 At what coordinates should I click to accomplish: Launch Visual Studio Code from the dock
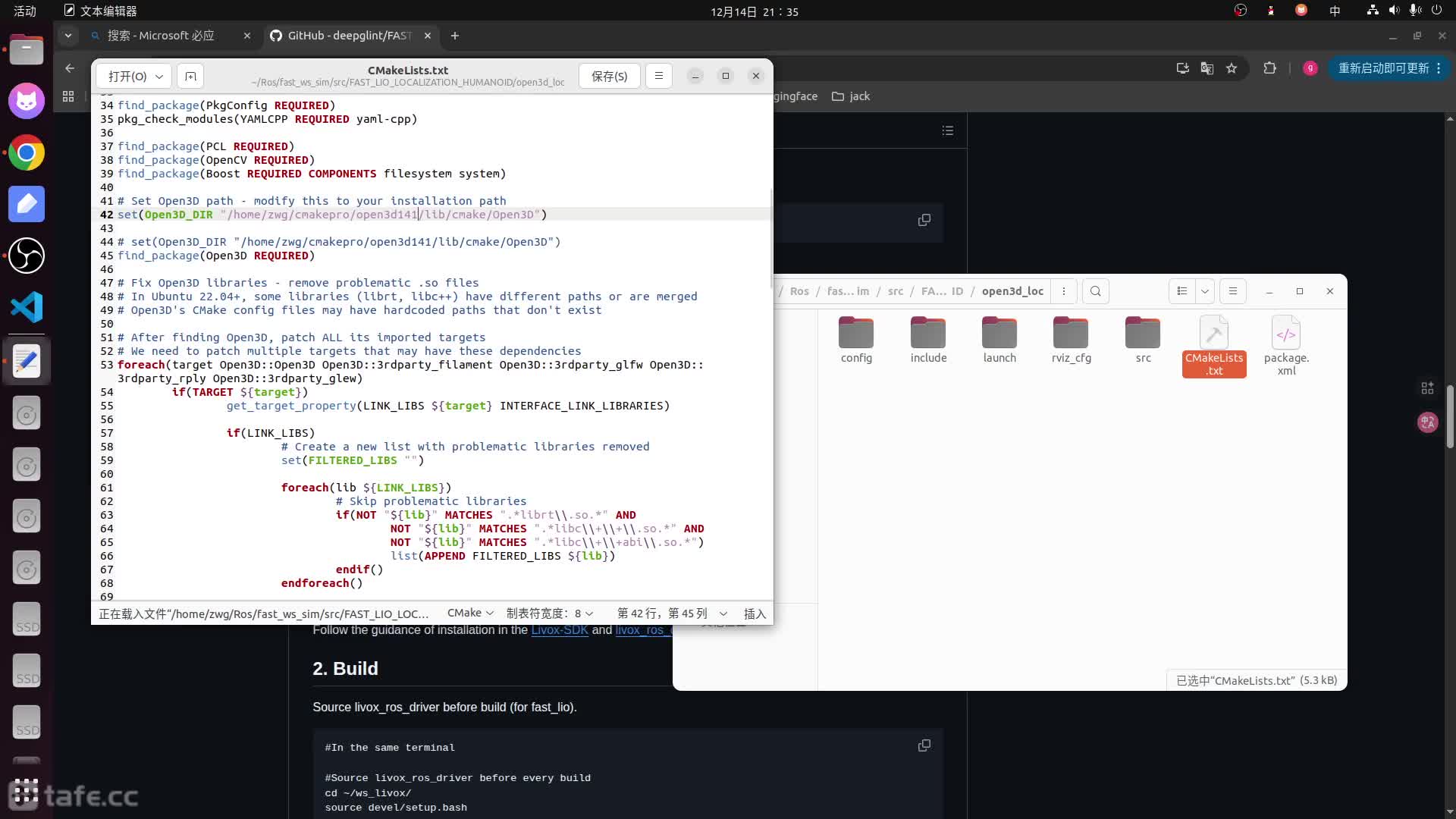[27, 307]
